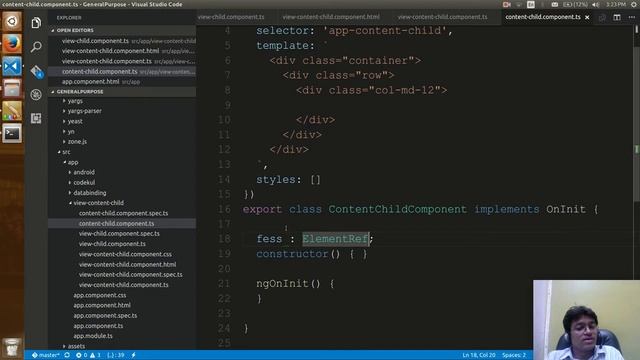The height and width of the screenshot is (360, 640).
Task: Click the lightning bolt status bar icon
Action: (x=133, y=355)
